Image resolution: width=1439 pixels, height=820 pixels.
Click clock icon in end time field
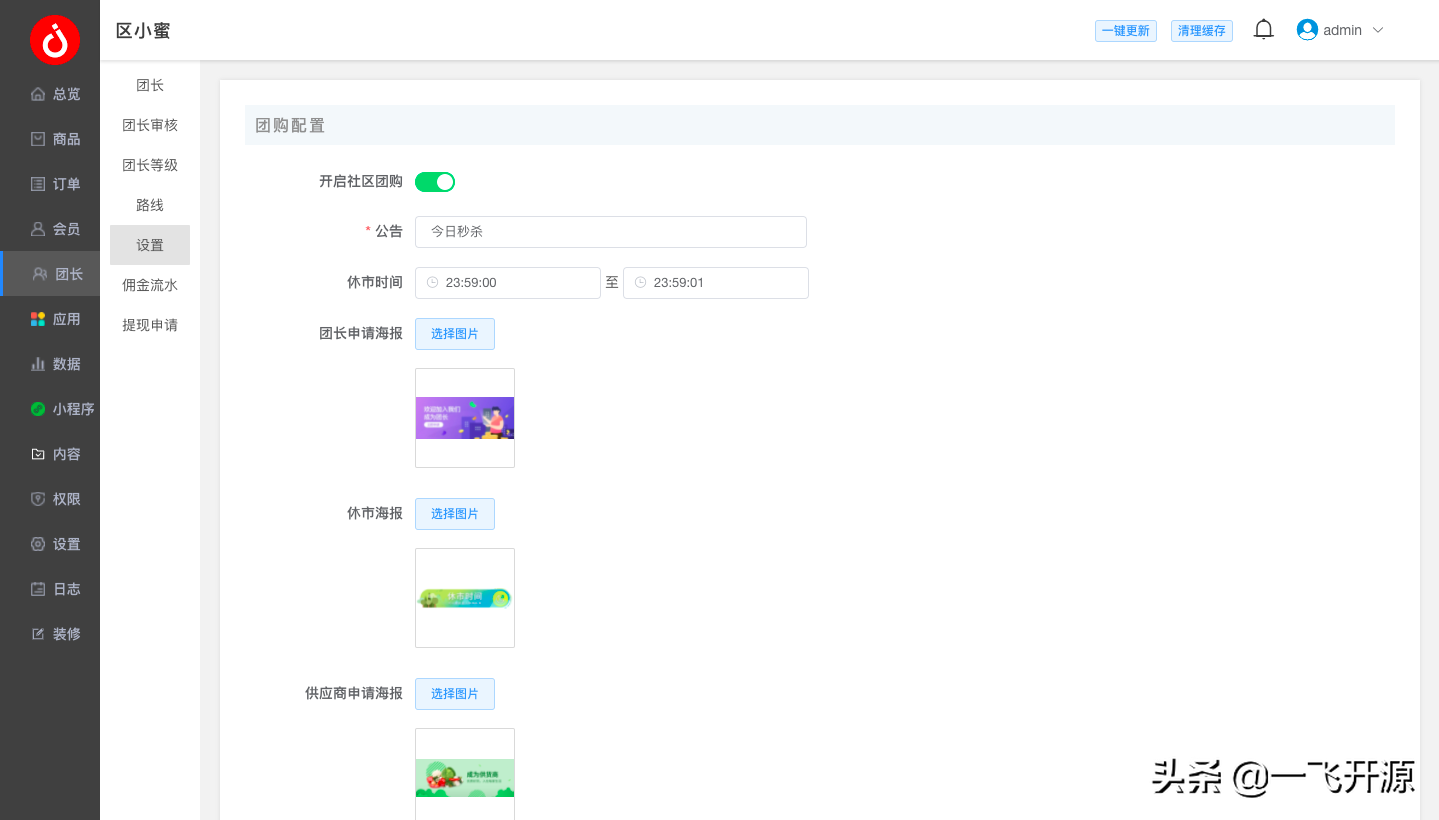tap(640, 283)
